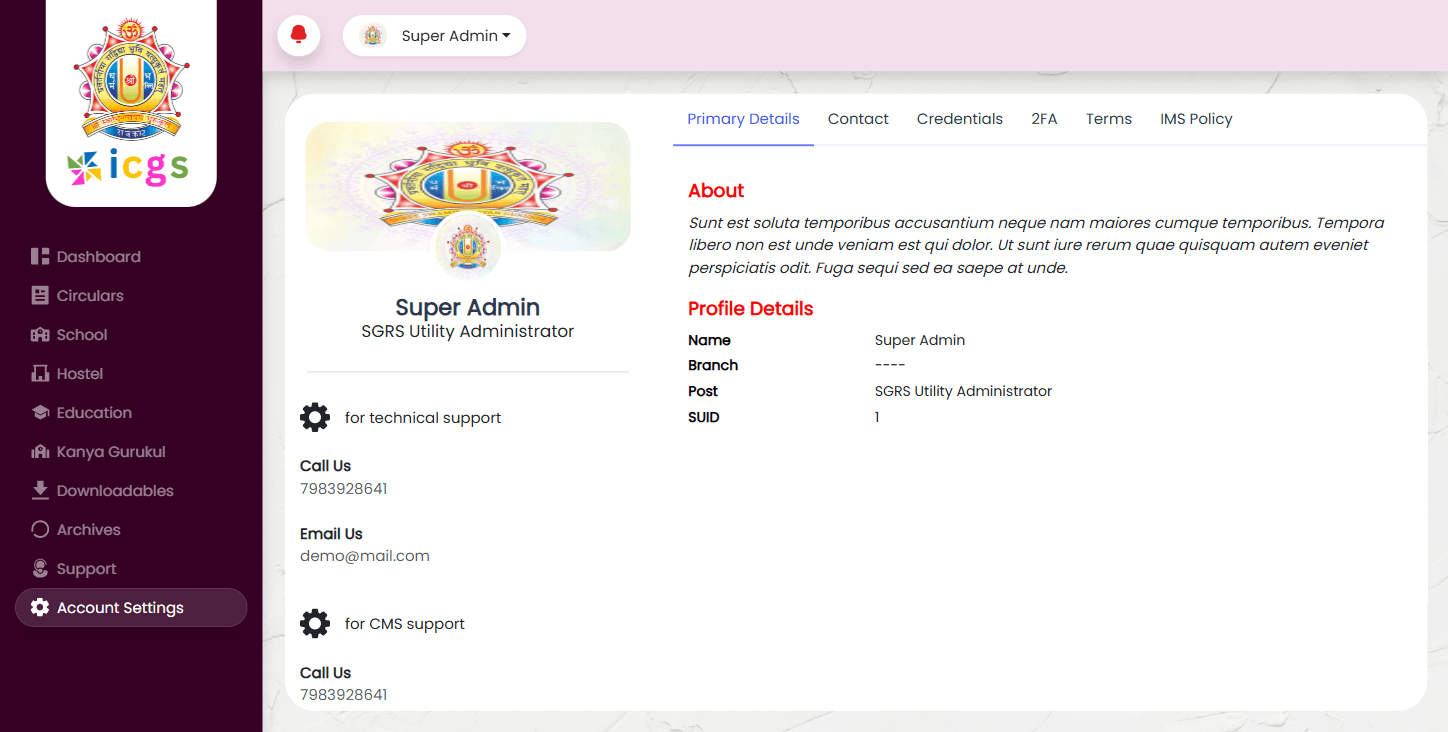Click the Downloadables download arrow icon
The height and width of the screenshot is (732, 1448).
coord(40,491)
